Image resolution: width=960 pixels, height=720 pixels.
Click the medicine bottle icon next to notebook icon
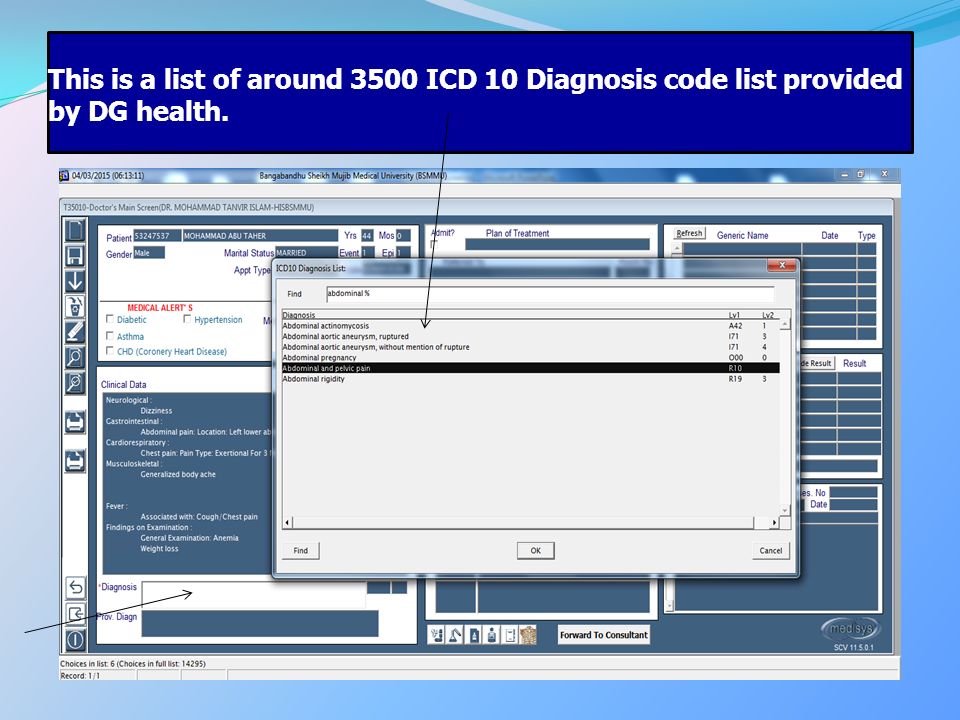(x=492, y=635)
